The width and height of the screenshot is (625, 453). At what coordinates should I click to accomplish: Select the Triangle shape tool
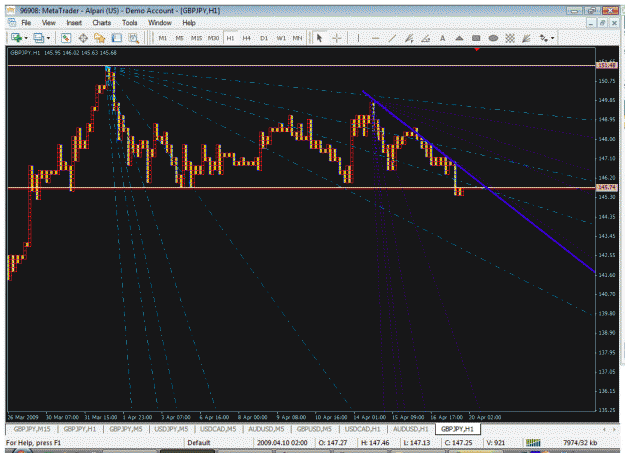click(459, 38)
